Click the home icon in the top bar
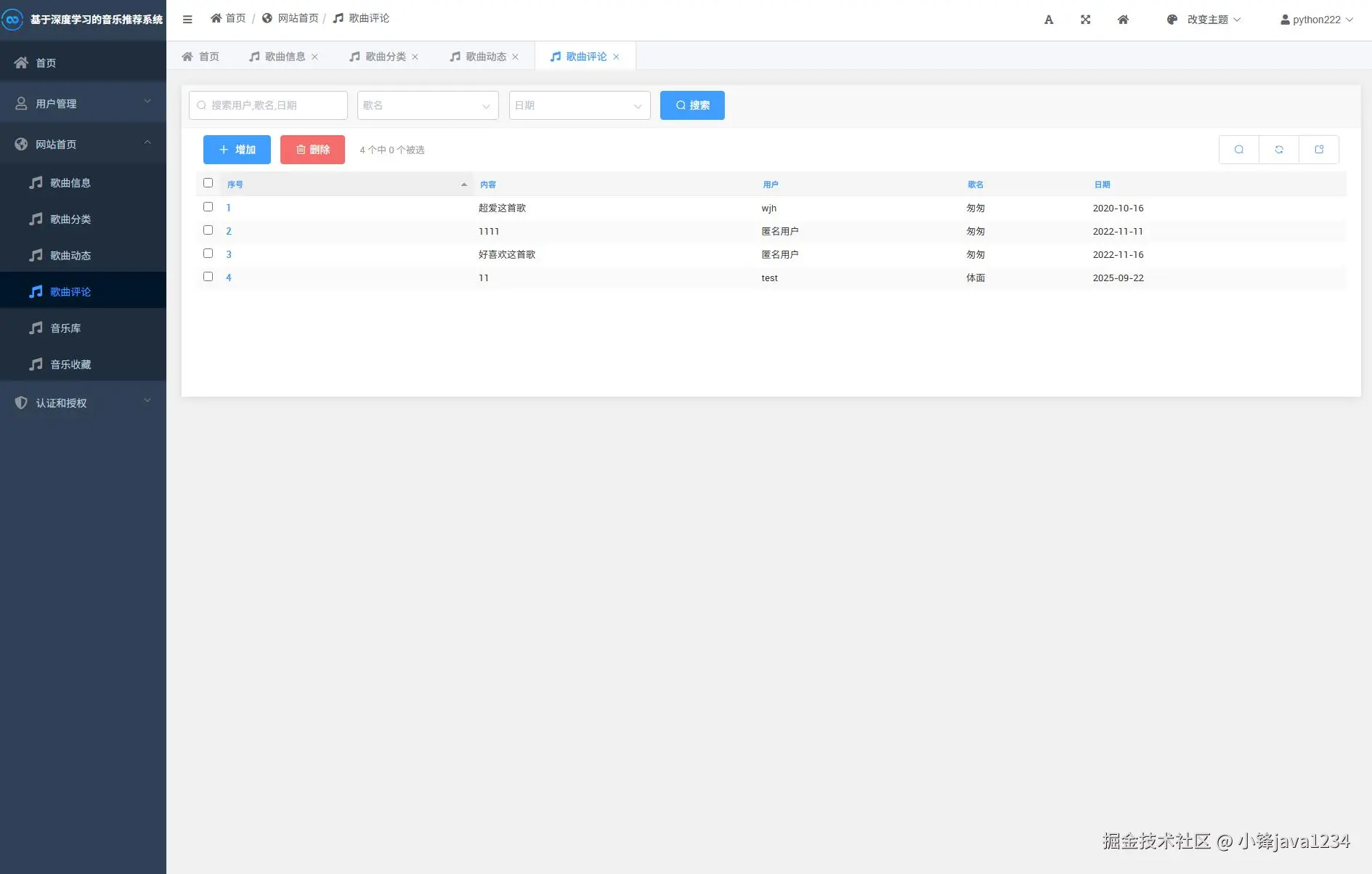Viewport: 1372px width, 874px height. coord(1123,20)
